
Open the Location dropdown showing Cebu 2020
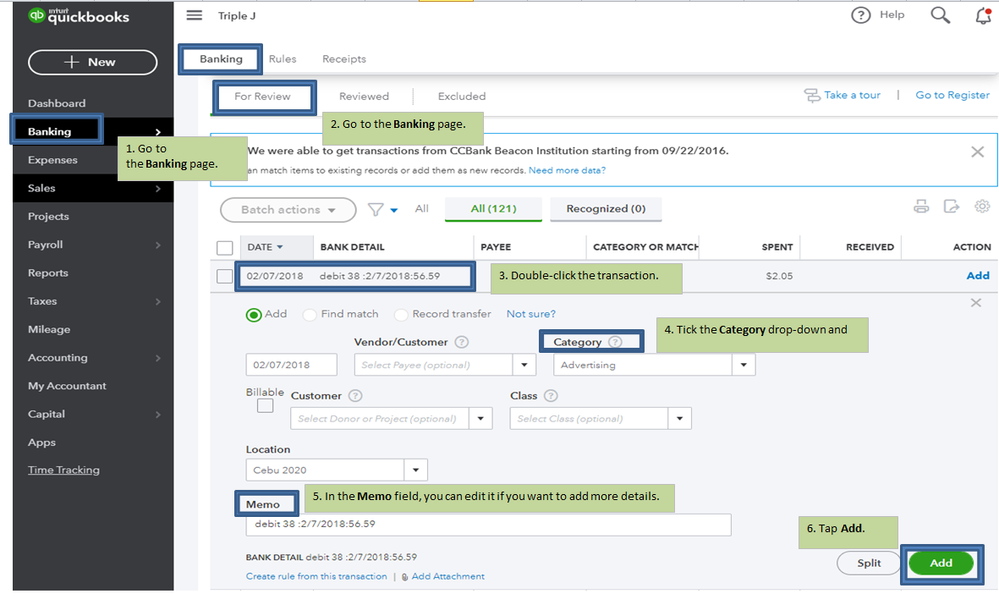(415, 470)
